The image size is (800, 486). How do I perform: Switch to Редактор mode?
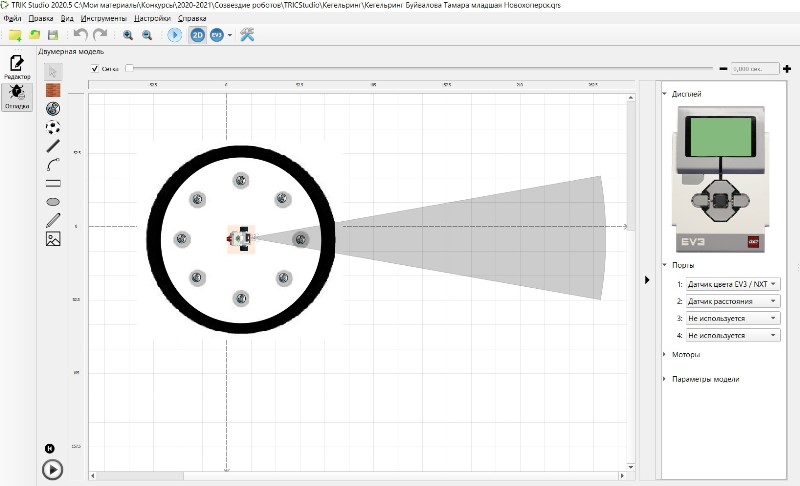(17, 67)
